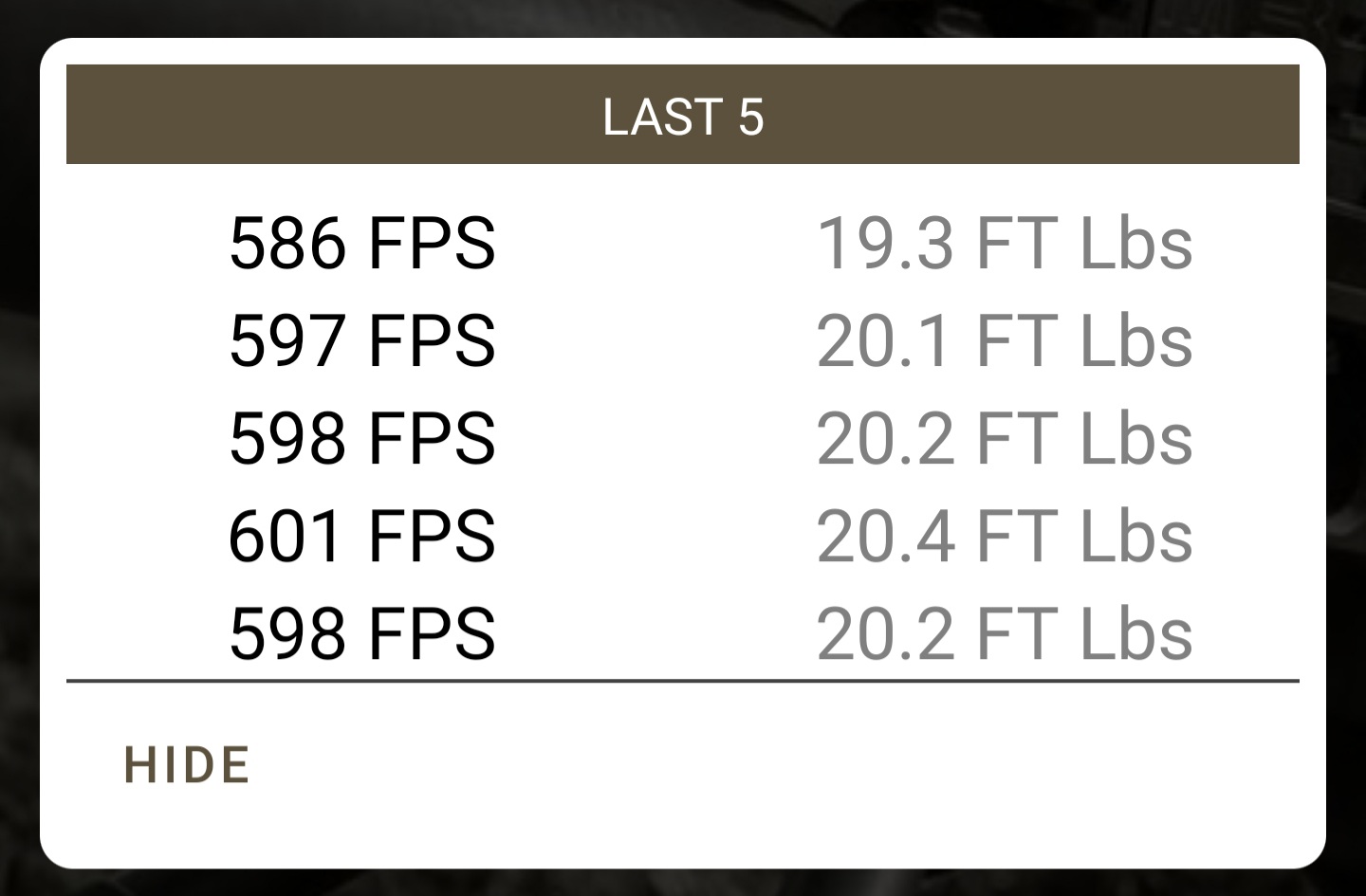Image resolution: width=1366 pixels, height=896 pixels.
Task: Select the 20.4 FT Lbs energy value
Action: (x=1005, y=537)
